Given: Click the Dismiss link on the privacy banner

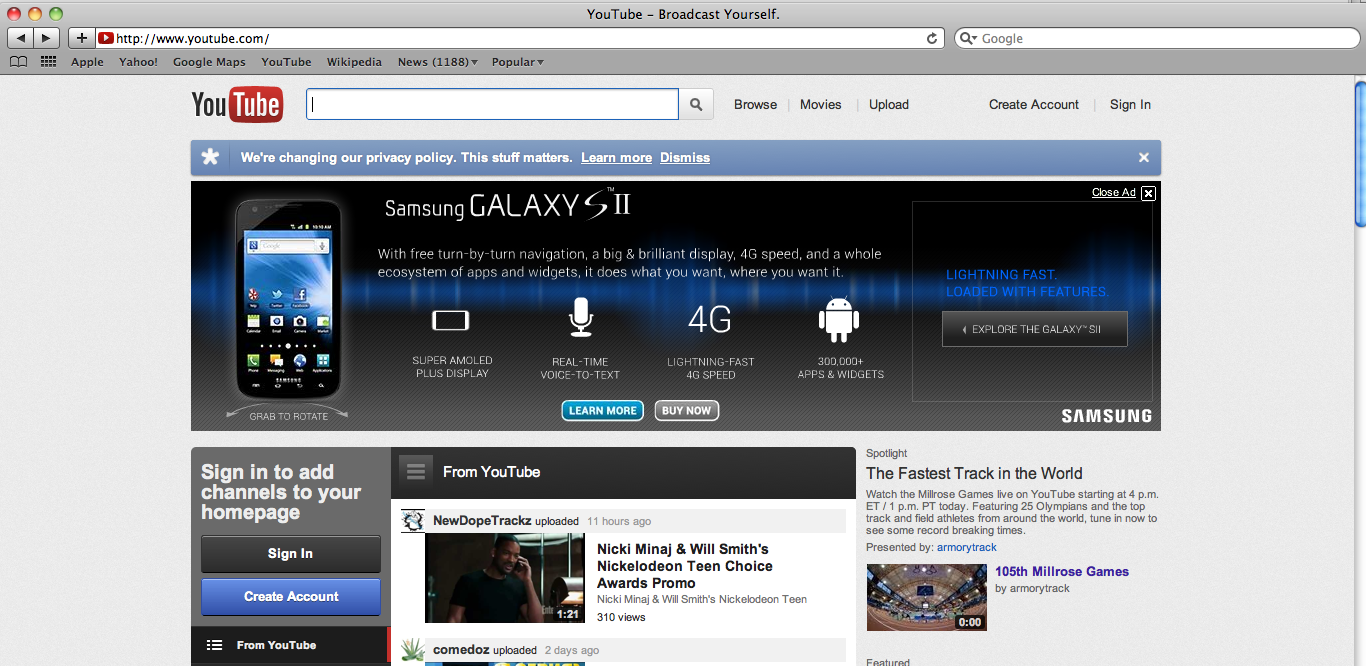Looking at the screenshot, I should tap(685, 158).
